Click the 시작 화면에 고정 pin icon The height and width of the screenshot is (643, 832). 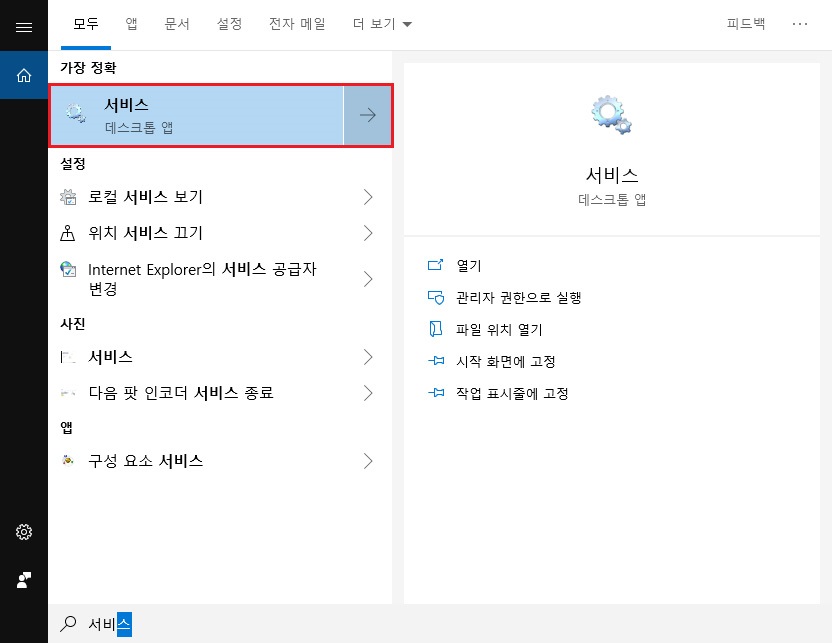(x=436, y=361)
